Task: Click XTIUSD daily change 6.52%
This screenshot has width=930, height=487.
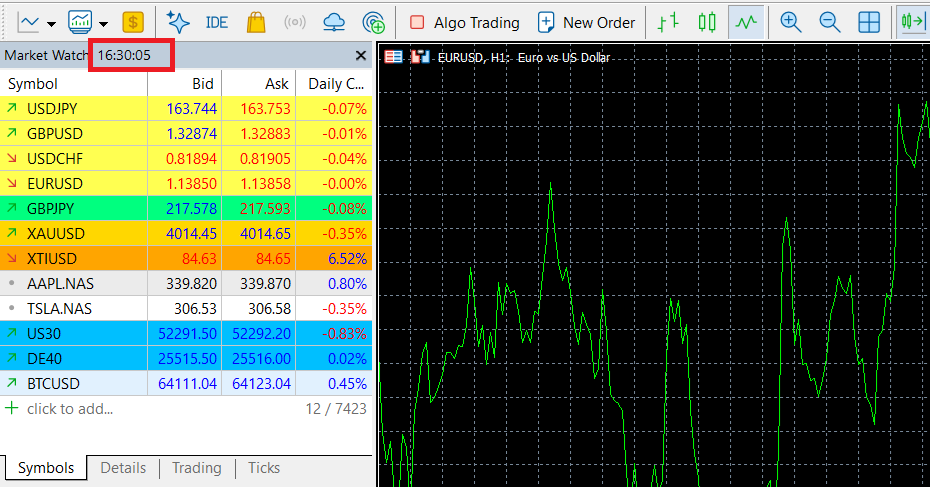Action: 348,259
